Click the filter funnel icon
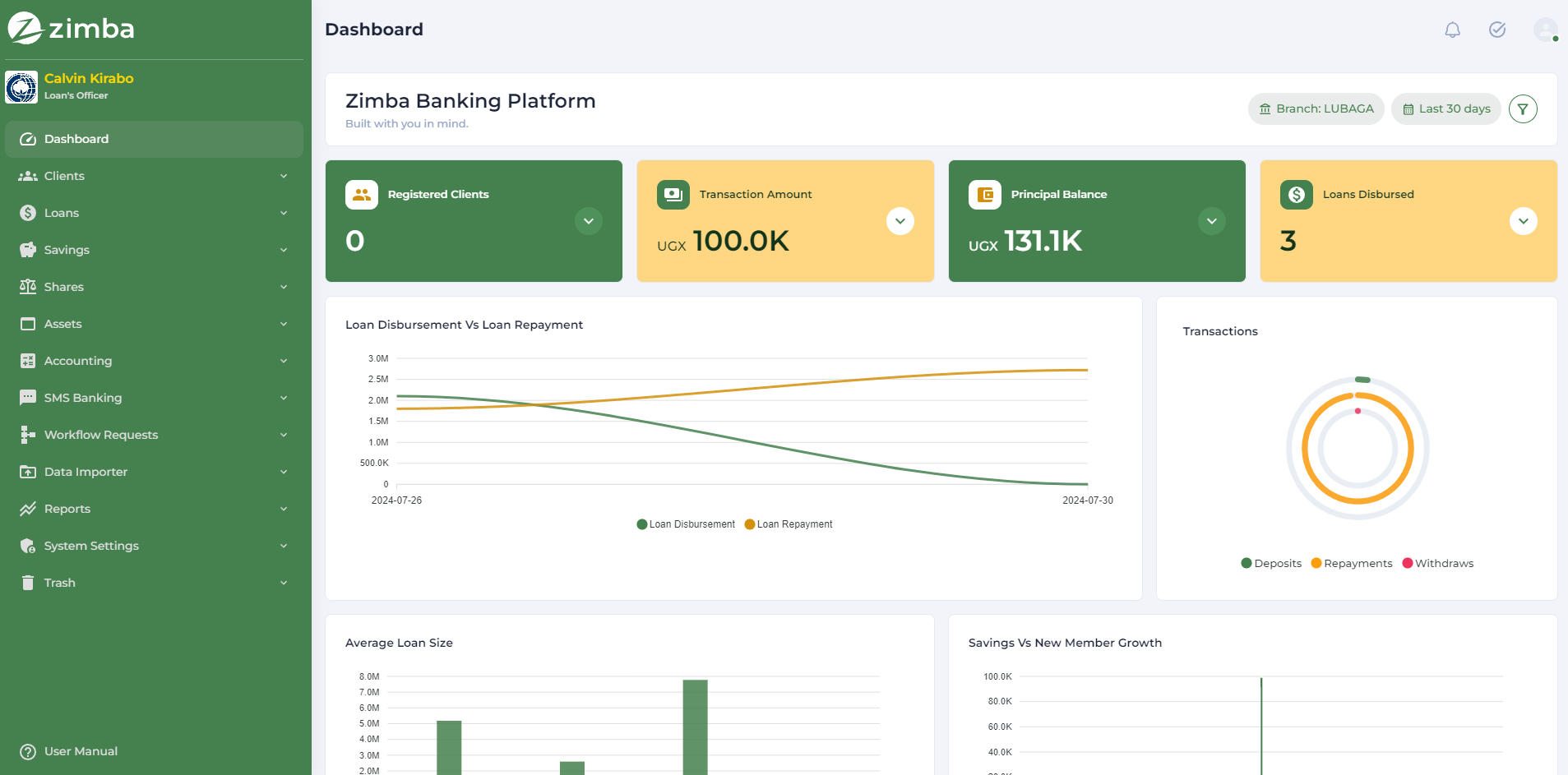Image resolution: width=1568 pixels, height=775 pixels. 1523,109
